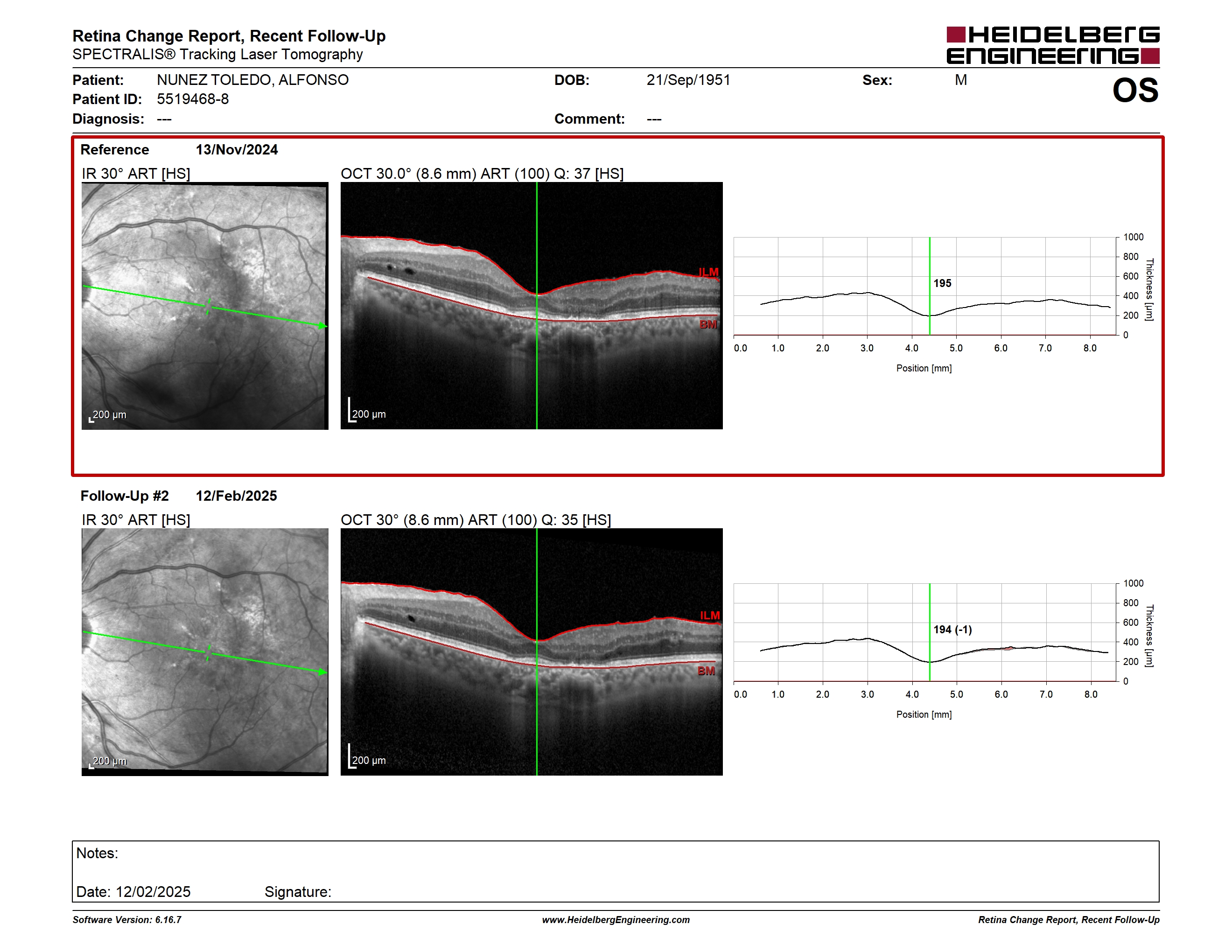Viewport: 1232px width, 952px height.
Task: Click the Diagnosis field value
Action: [x=164, y=119]
